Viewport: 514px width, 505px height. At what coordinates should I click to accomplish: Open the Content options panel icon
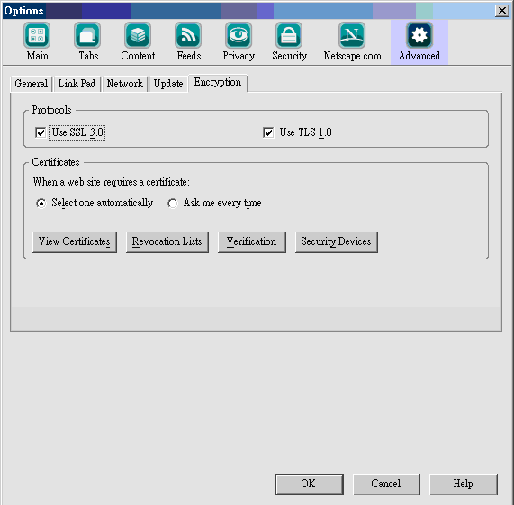coord(138,35)
